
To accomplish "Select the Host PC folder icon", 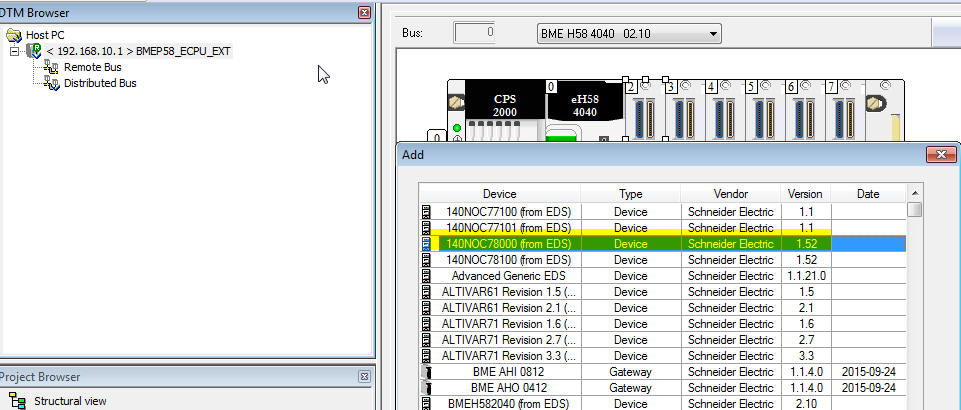I will [x=13, y=36].
